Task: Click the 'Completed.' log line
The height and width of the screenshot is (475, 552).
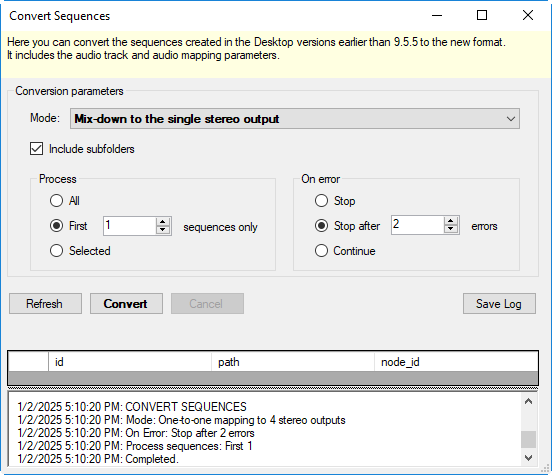Action: click(98, 459)
